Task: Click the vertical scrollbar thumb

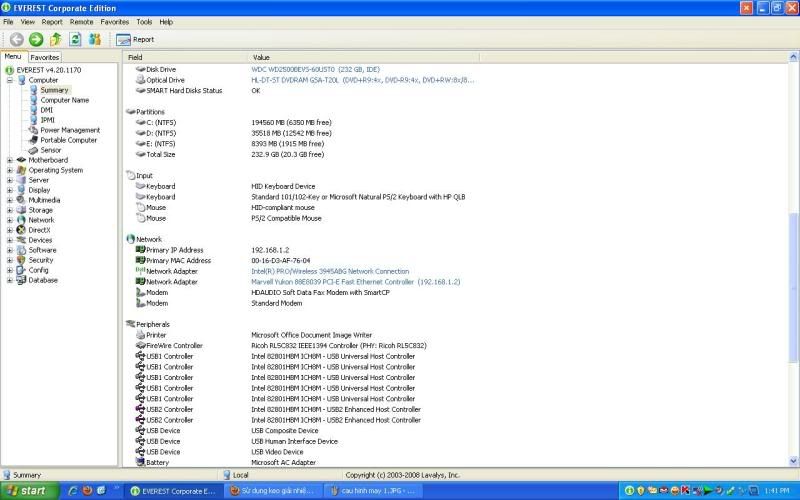Action: pyautogui.click(x=793, y=288)
